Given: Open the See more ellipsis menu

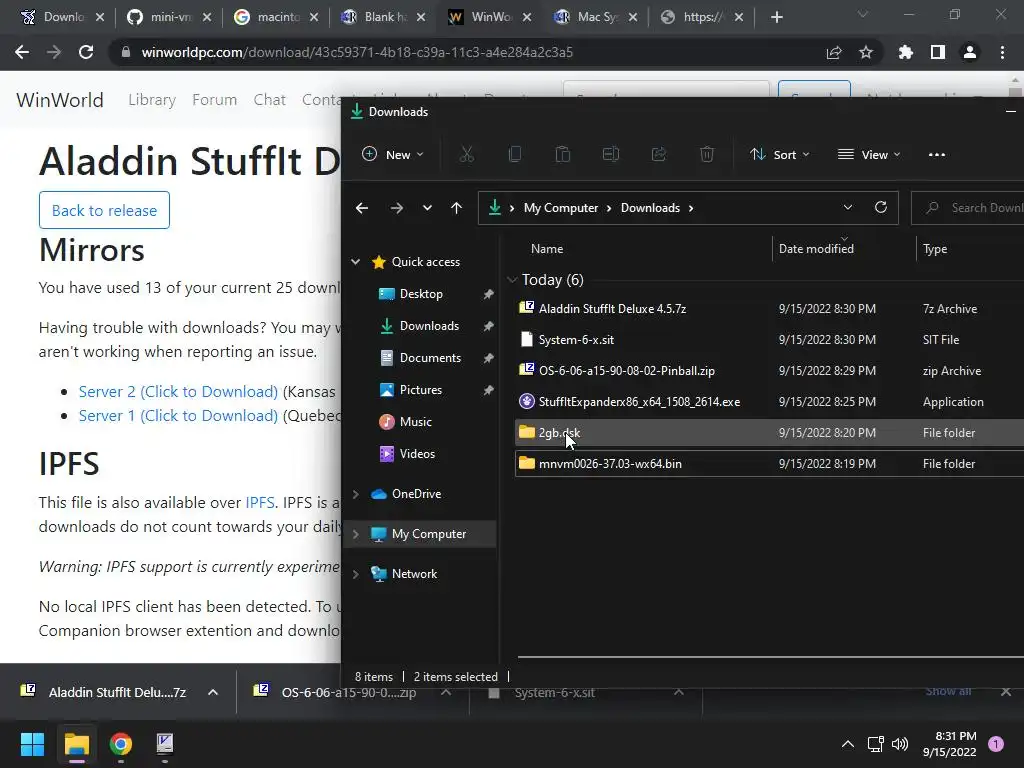Looking at the screenshot, I should pos(936,155).
